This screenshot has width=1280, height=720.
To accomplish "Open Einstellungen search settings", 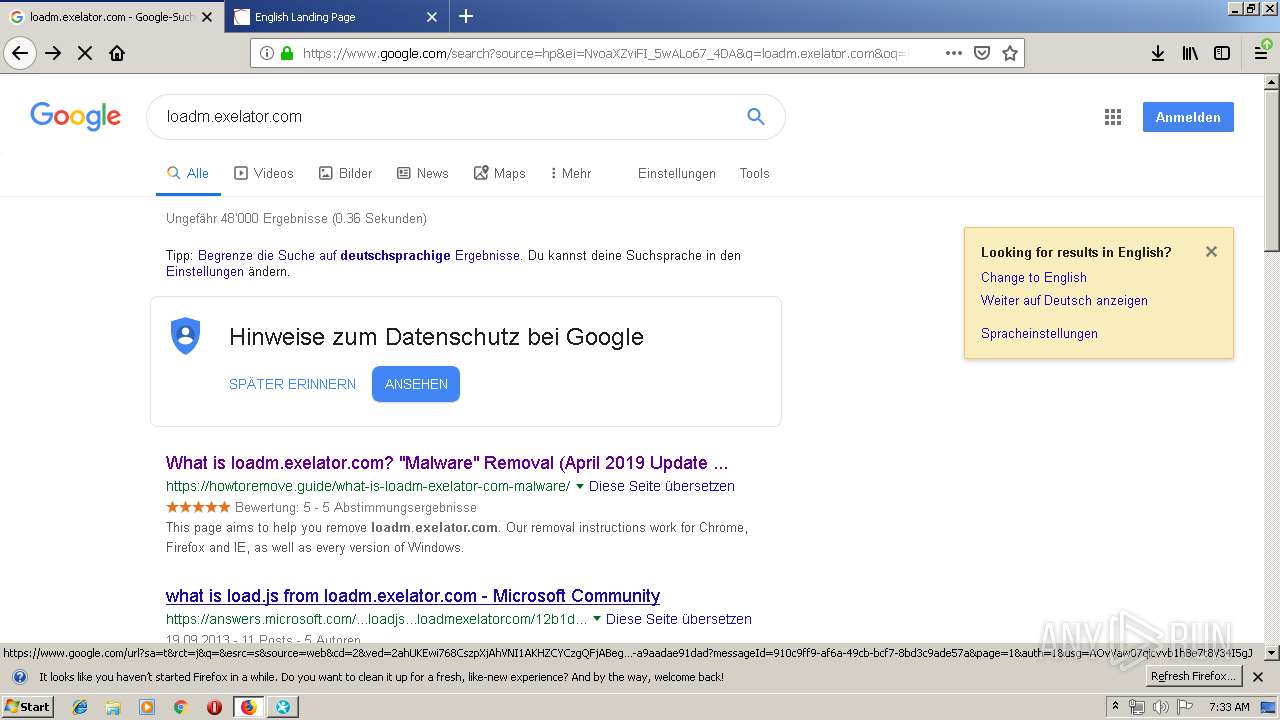I will click(677, 173).
